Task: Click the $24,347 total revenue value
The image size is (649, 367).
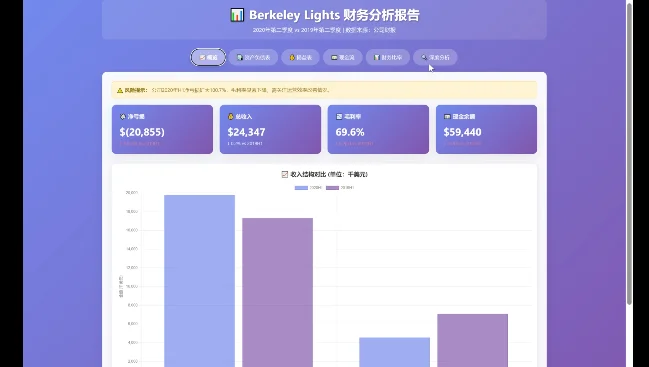Action: [247, 132]
